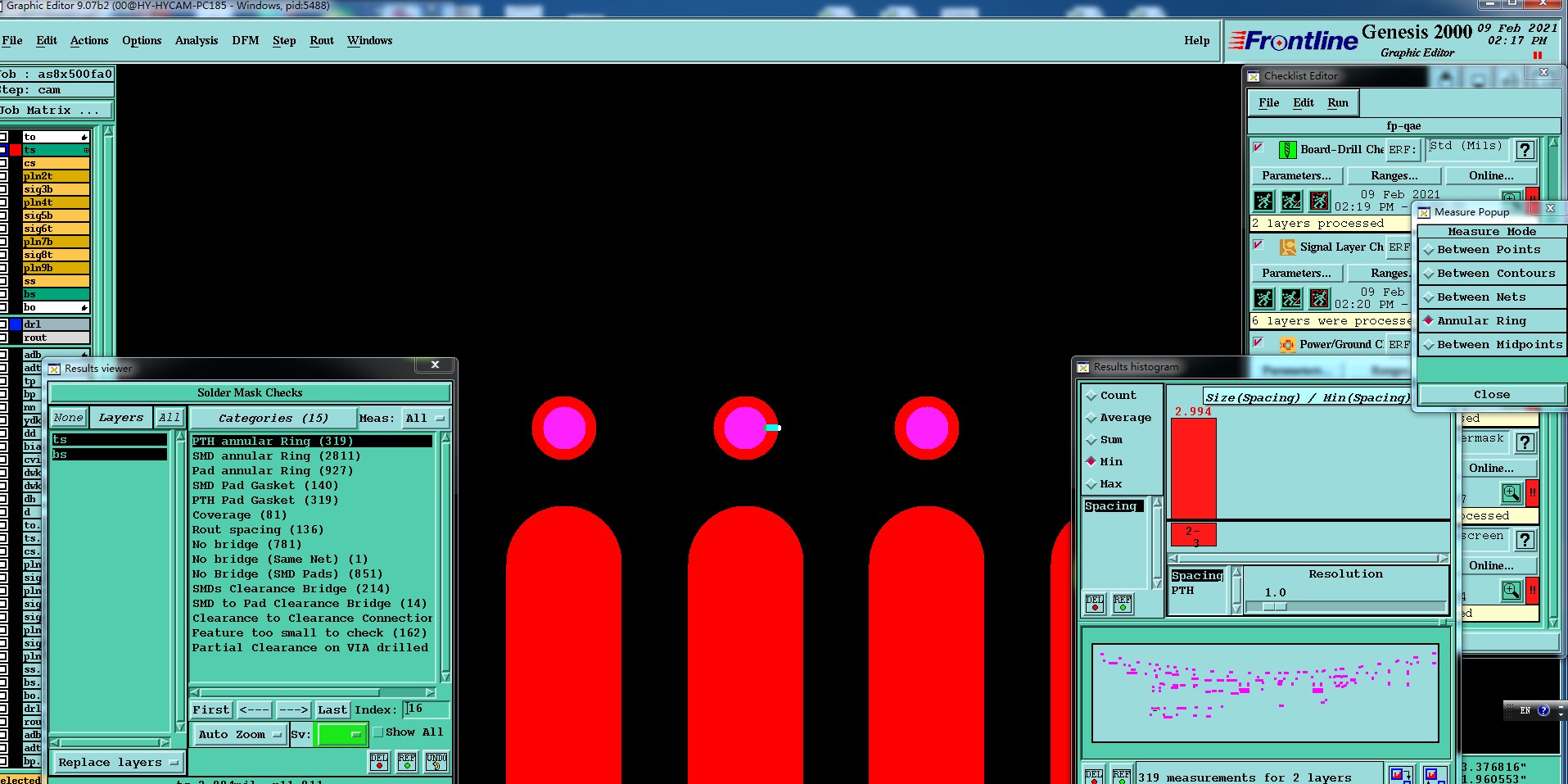
Task: Click REF icon at histogram bottom bar
Action: [x=1122, y=776]
